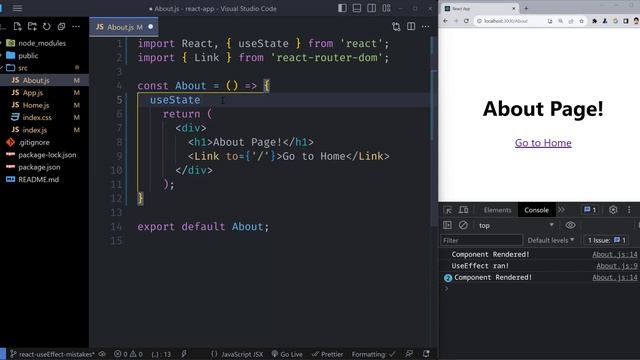Click the react-useEffect-mistakes branch in status bar
The width and height of the screenshot is (640, 360).
coord(52,354)
